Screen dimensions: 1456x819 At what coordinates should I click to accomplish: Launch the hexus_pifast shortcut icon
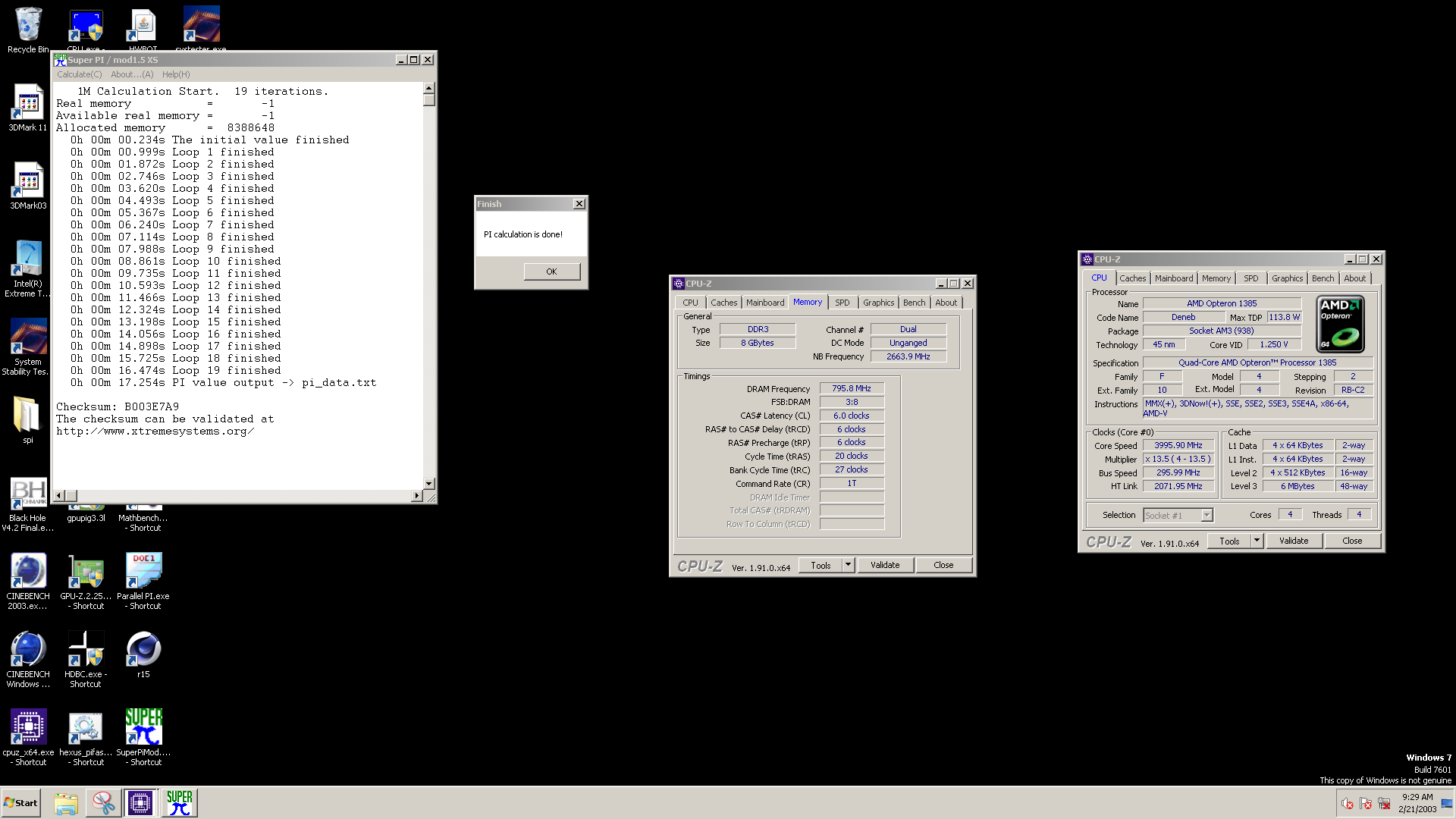(x=86, y=737)
